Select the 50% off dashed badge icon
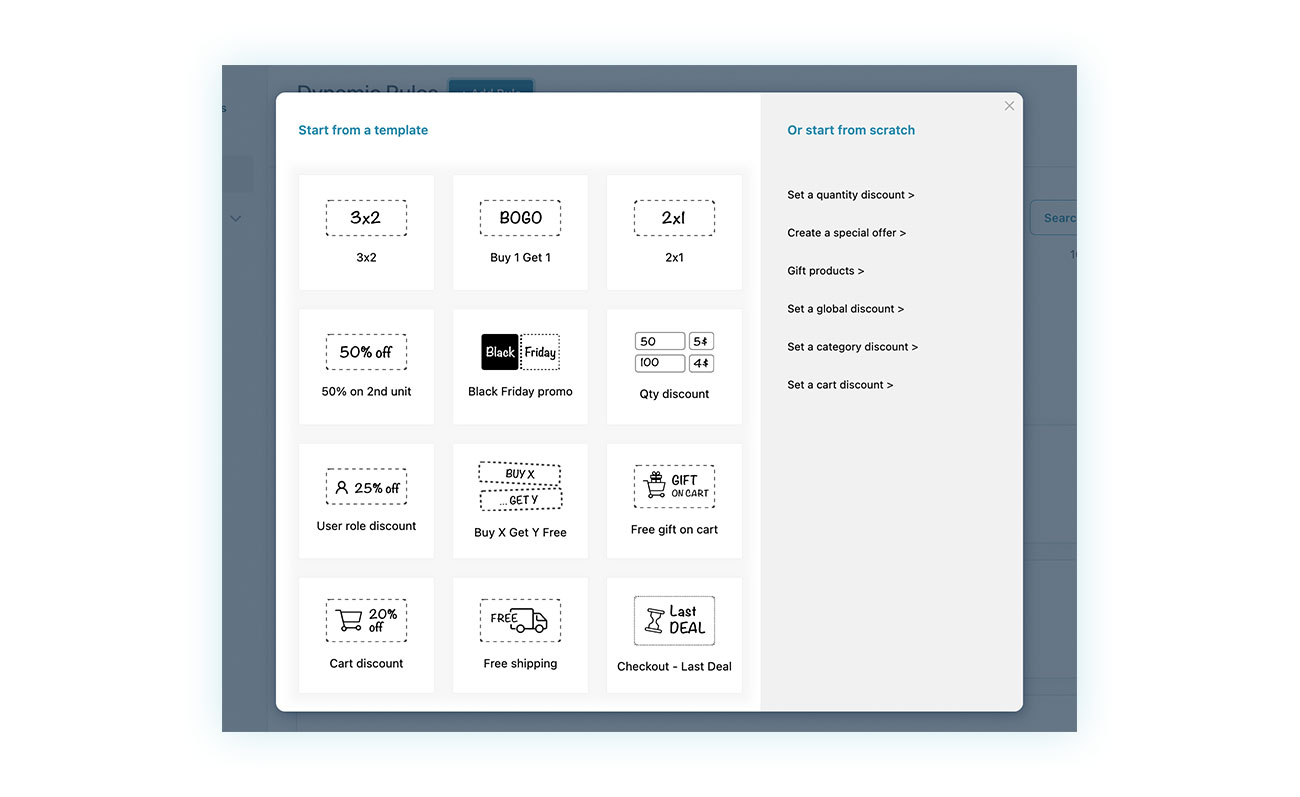 click(366, 352)
